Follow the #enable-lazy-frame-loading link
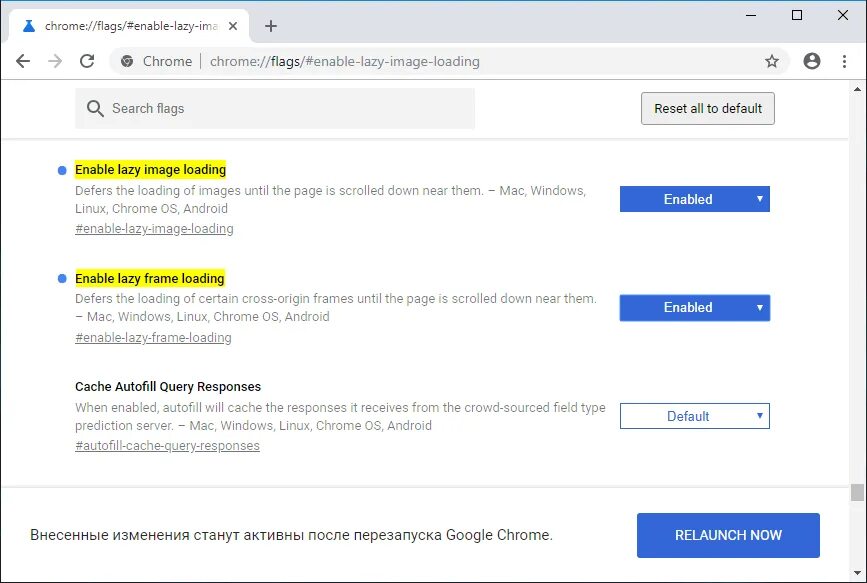Image resolution: width=867 pixels, height=583 pixels. click(x=153, y=338)
